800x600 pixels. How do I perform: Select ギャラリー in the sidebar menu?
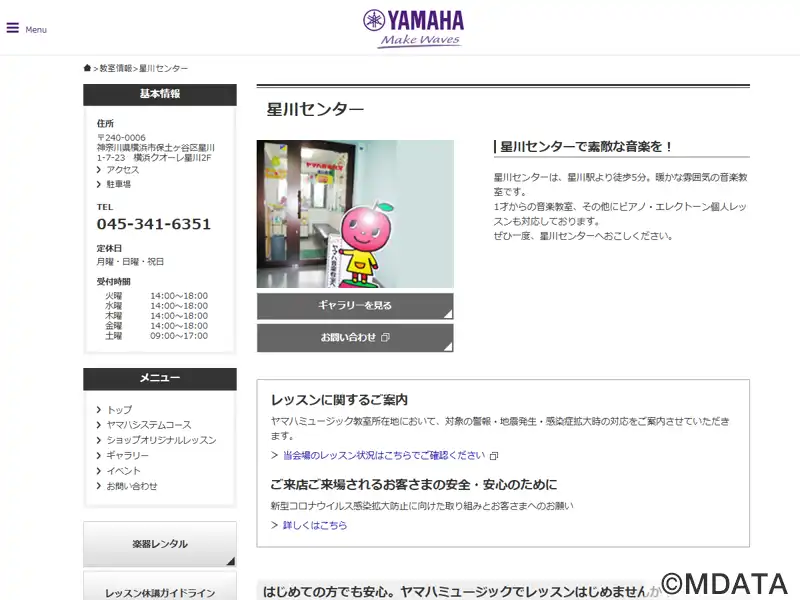[128, 456]
